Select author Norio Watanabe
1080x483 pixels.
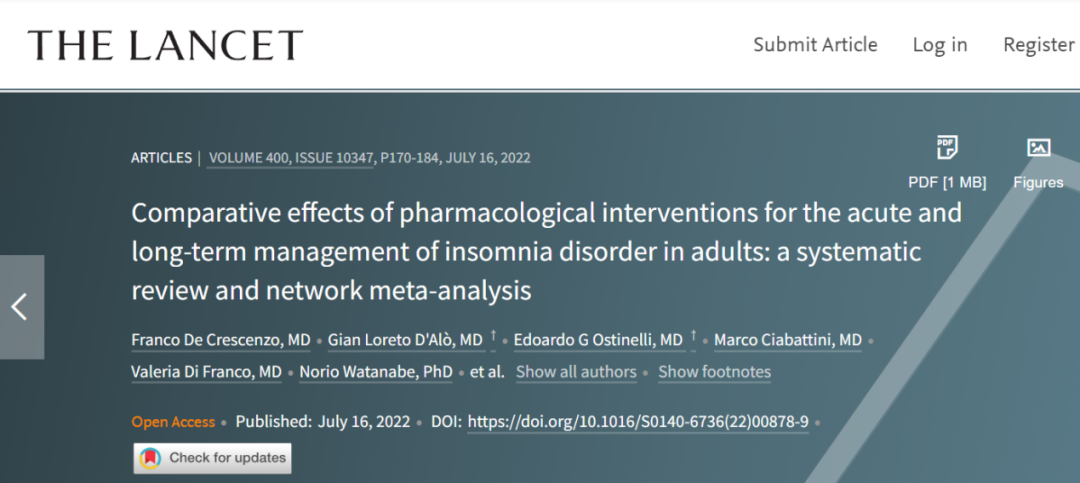click(376, 372)
